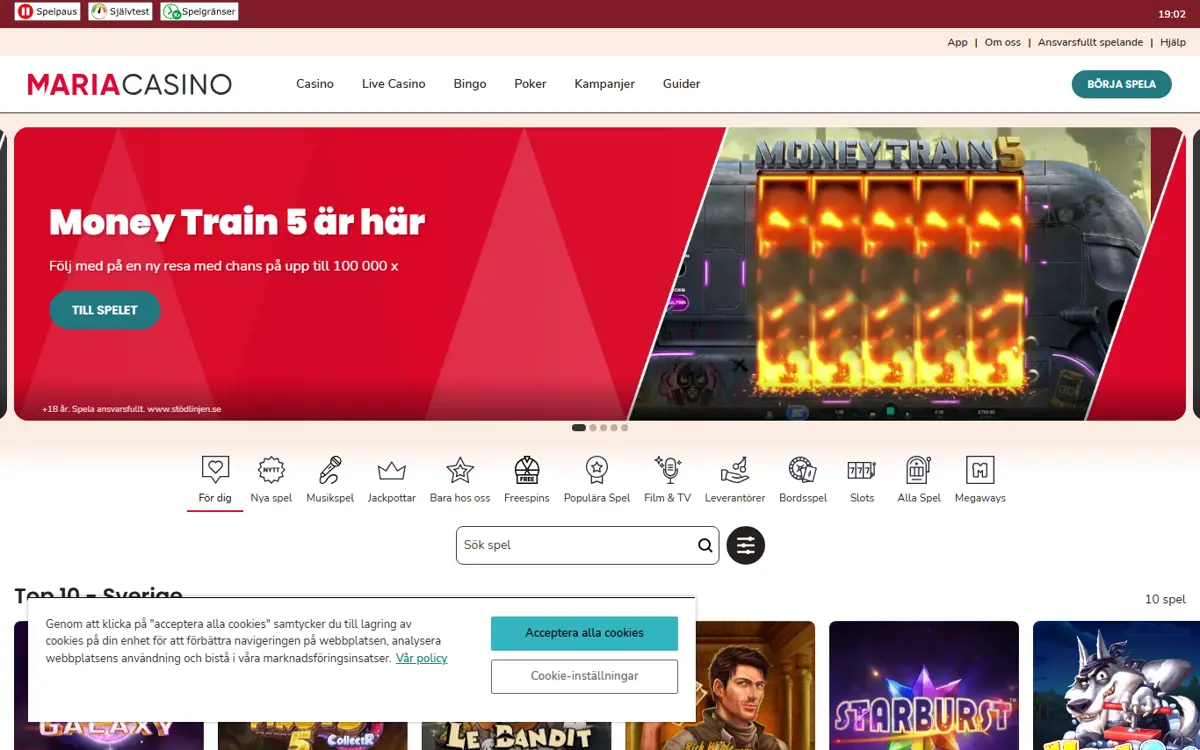Open the Alla Spel category
Screen dimensions: 1200x750
919,480
